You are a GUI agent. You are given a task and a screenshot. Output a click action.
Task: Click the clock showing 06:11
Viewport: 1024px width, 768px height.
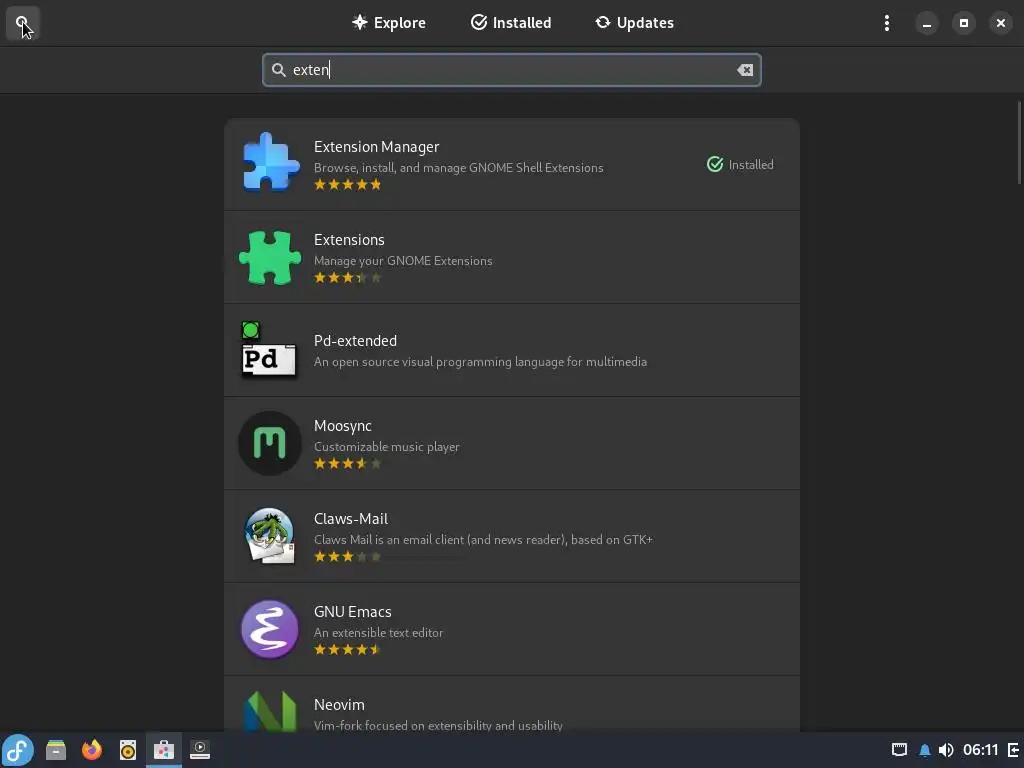pyautogui.click(x=980, y=750)
